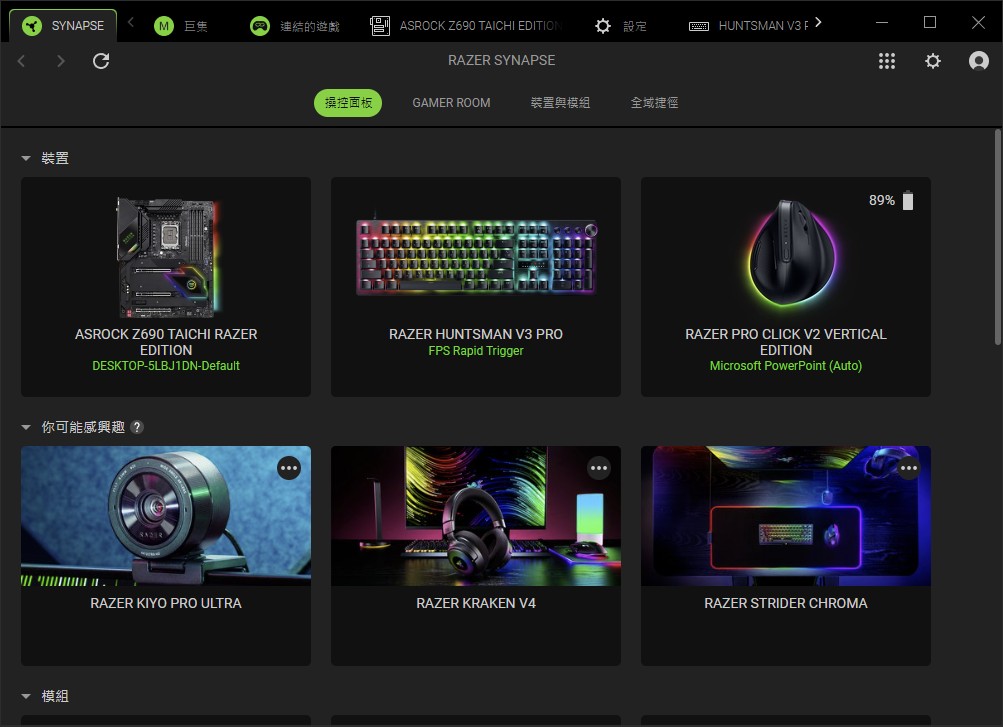Viewport: 1003px width, 727px height.
Task: View the Razer Kiyo Pro Ultra webcam image
Action: click(x=166, y=516)
